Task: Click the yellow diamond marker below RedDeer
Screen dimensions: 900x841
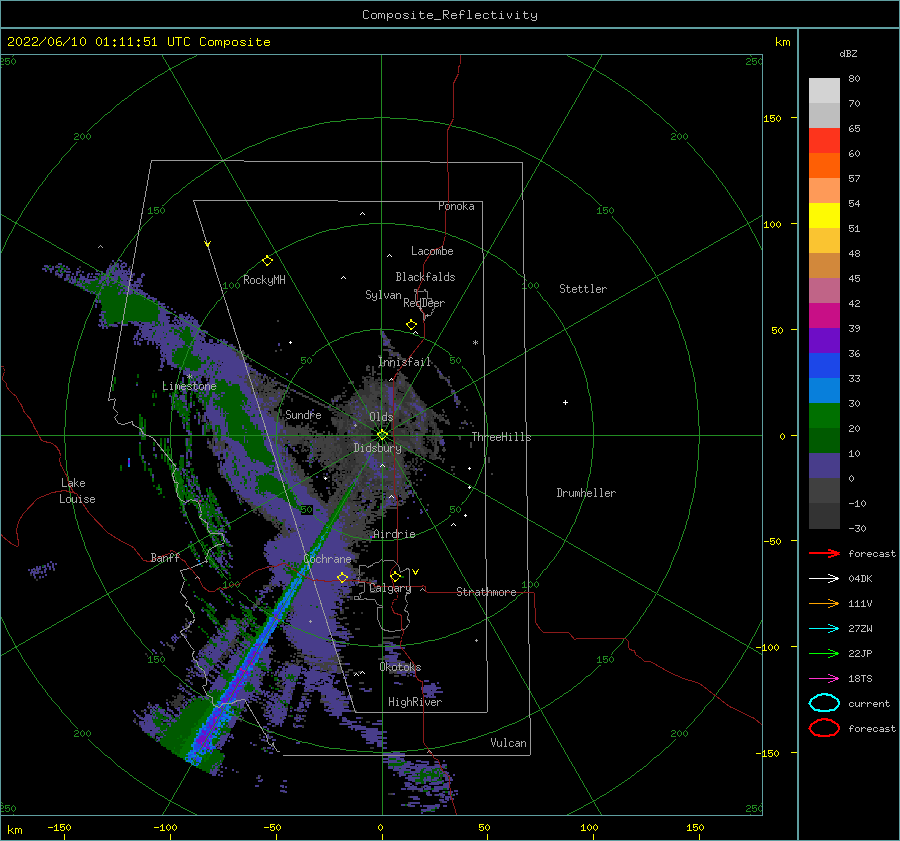Action: click(412, 325)
